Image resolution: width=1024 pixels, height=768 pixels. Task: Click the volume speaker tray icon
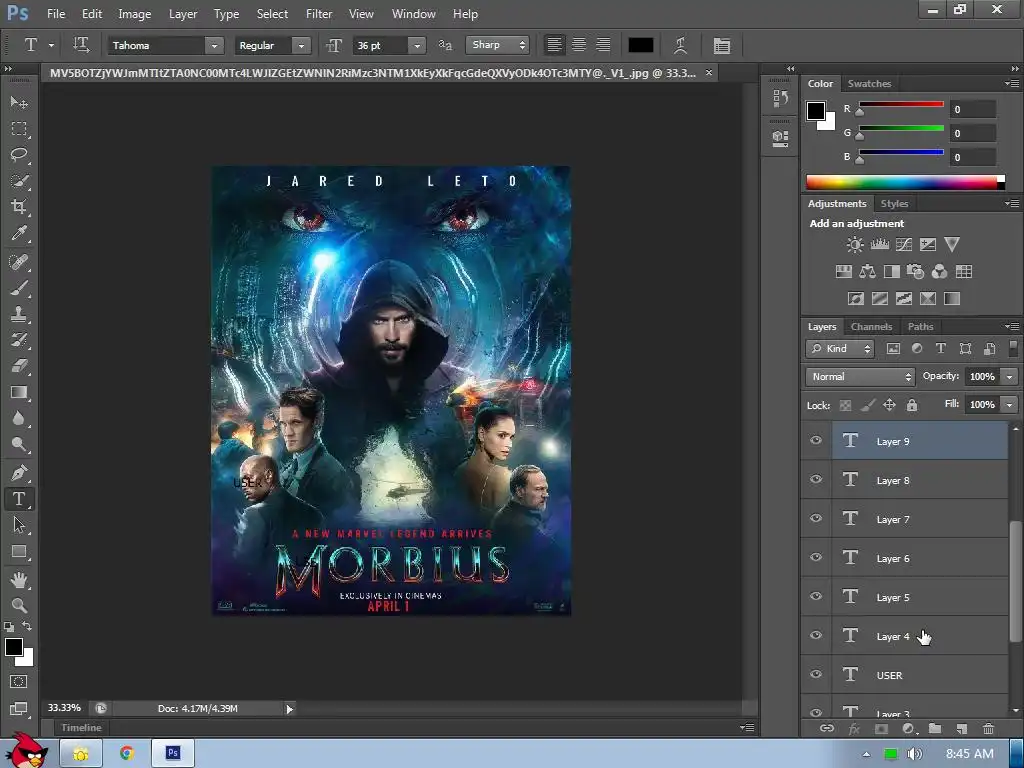(x=914, y=754)
